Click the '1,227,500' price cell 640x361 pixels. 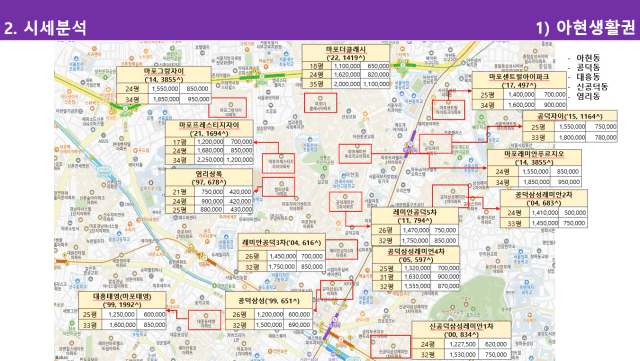pos(462,344)
